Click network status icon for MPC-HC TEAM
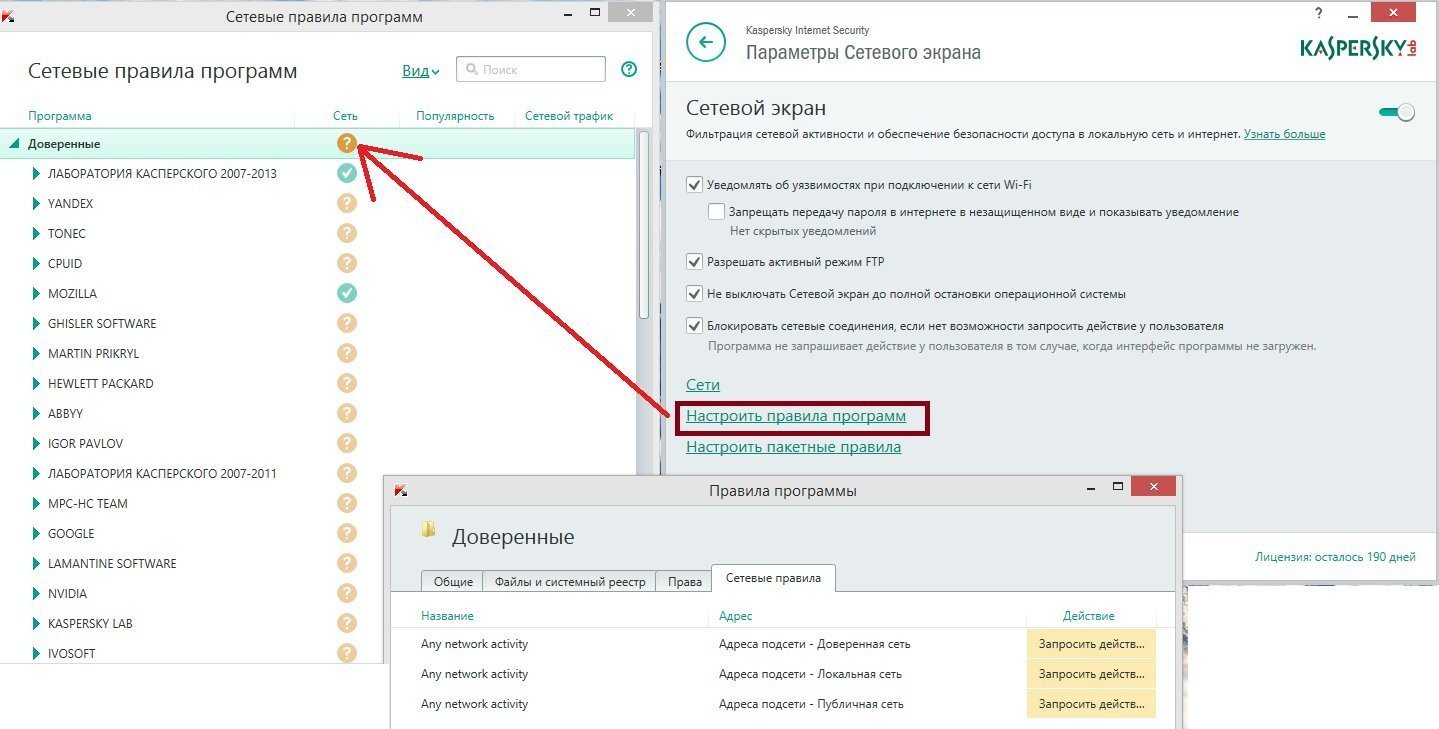The width and height of the screenshot is (1439, 729). tap(346, 503)
